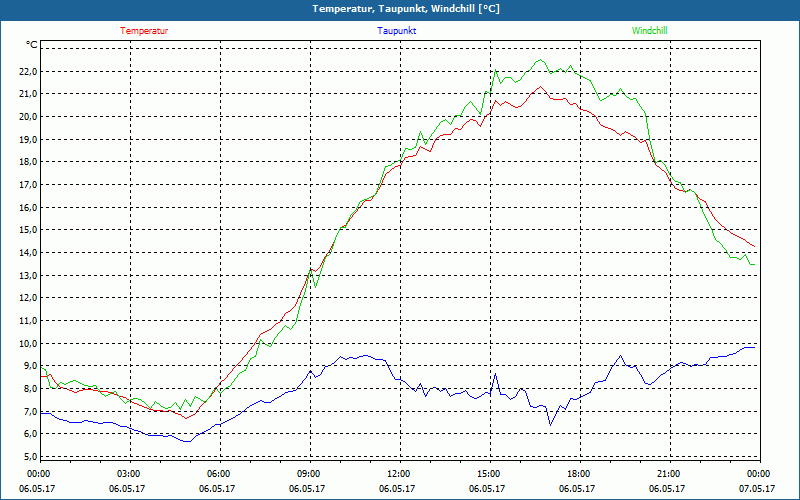Click the green Windchill legend label
Image resolution: width=800 pixels, height=500 pixels.
pos(649,31)
